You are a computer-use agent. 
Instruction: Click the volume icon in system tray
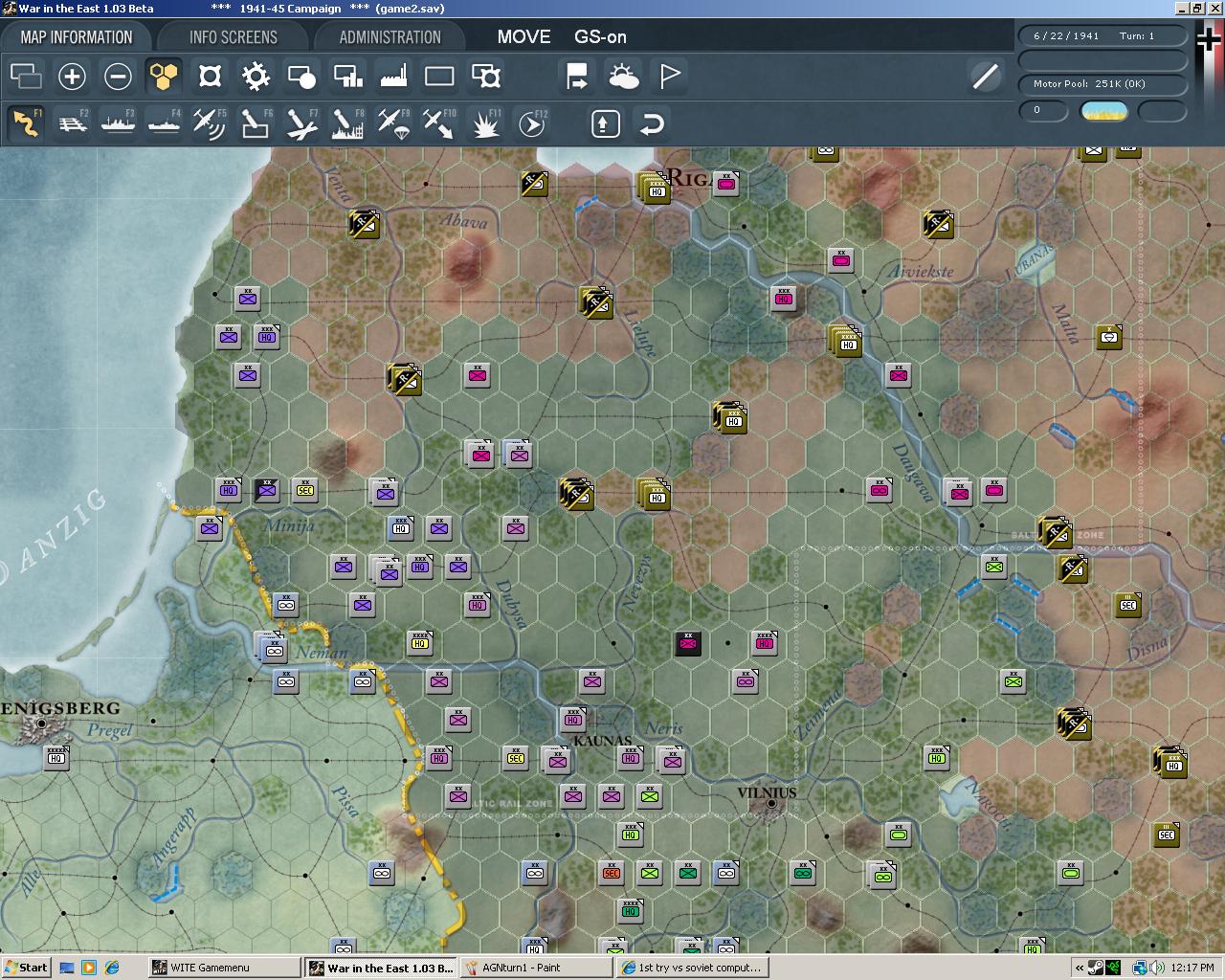[1157, 968]
